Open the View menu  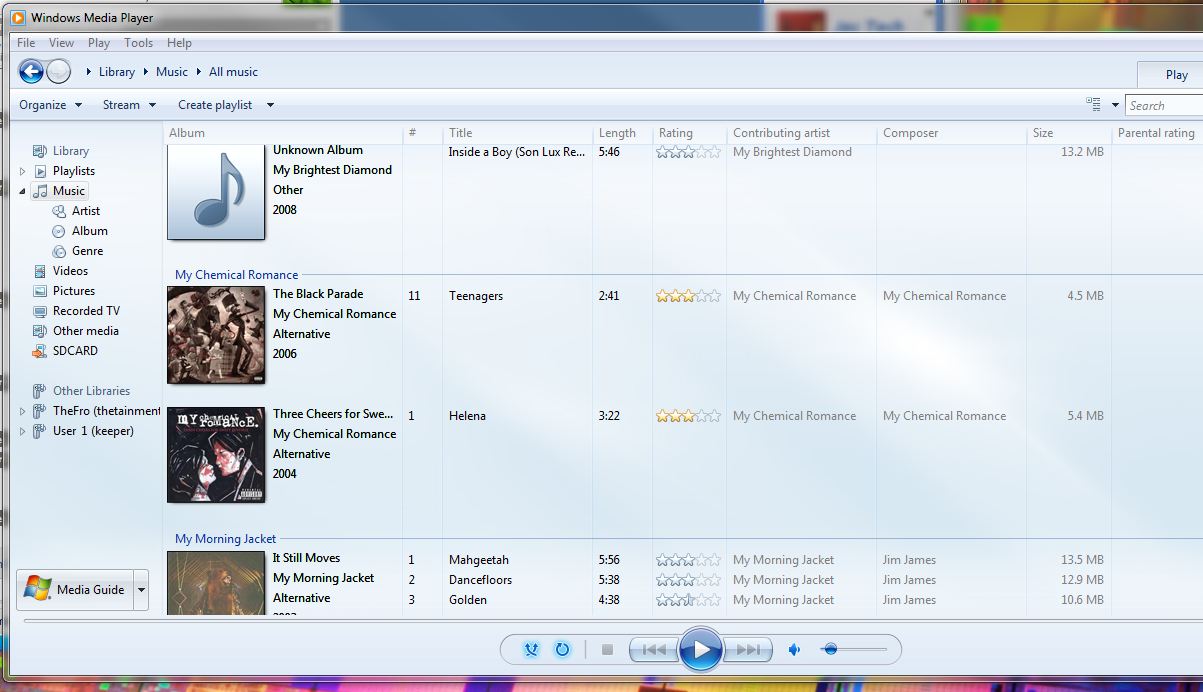coord(62,43)
